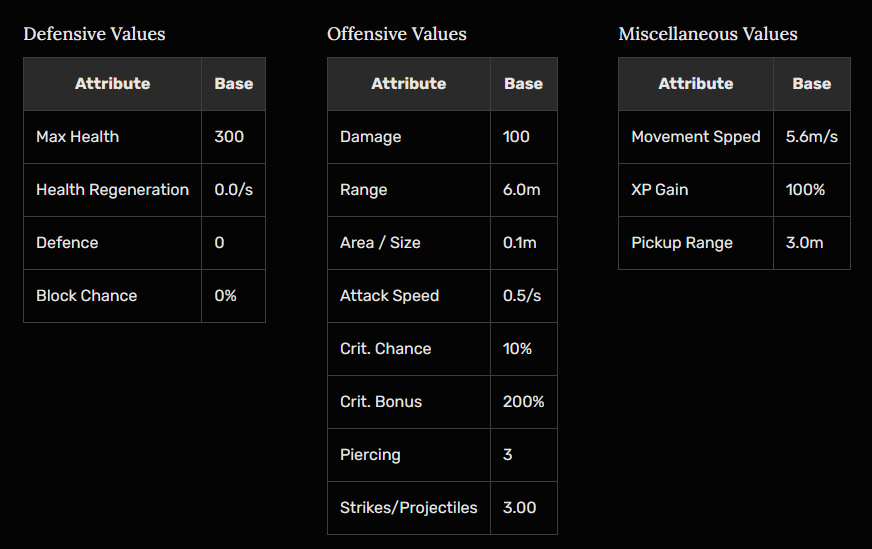Click the Crit. Chance row label

click(385, 349)
